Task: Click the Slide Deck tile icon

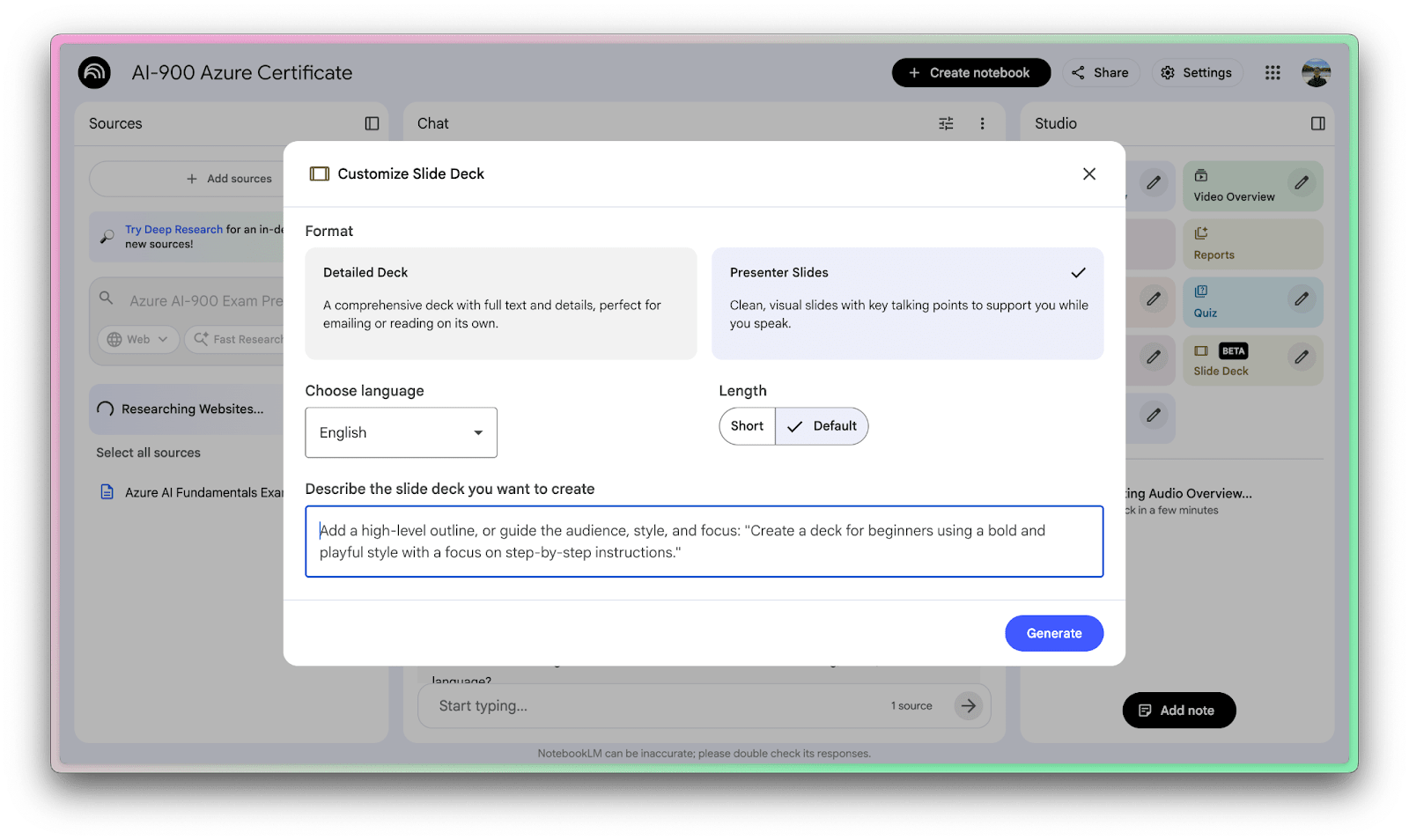Action: click(1201, 350)
